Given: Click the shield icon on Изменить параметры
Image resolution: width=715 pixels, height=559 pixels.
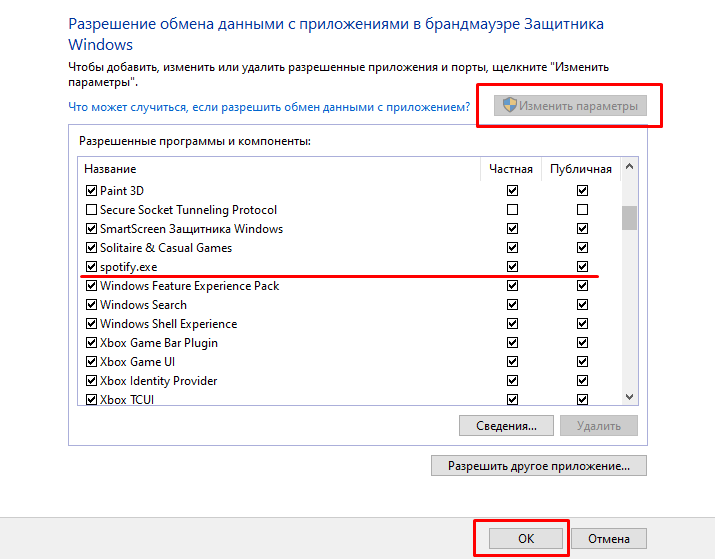Looking at the screenshot, I should 509,106.
